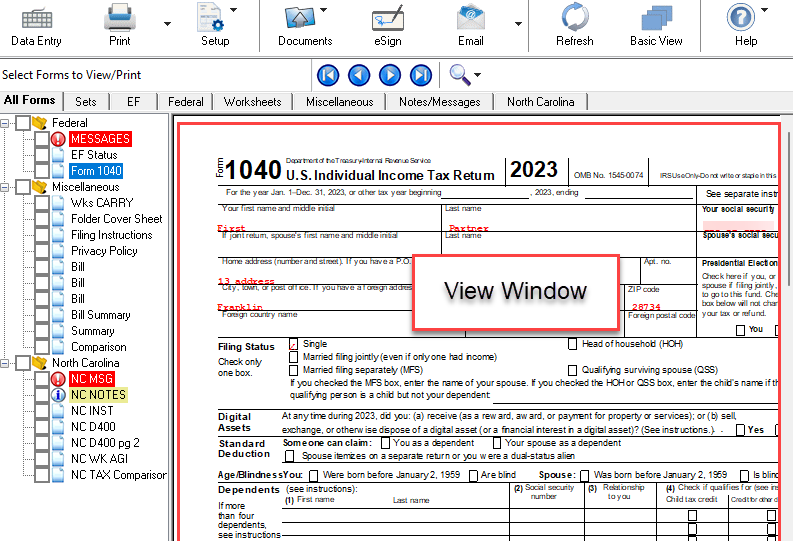
Task: Check the NC D400 checkbox
Action: (41, 427)
